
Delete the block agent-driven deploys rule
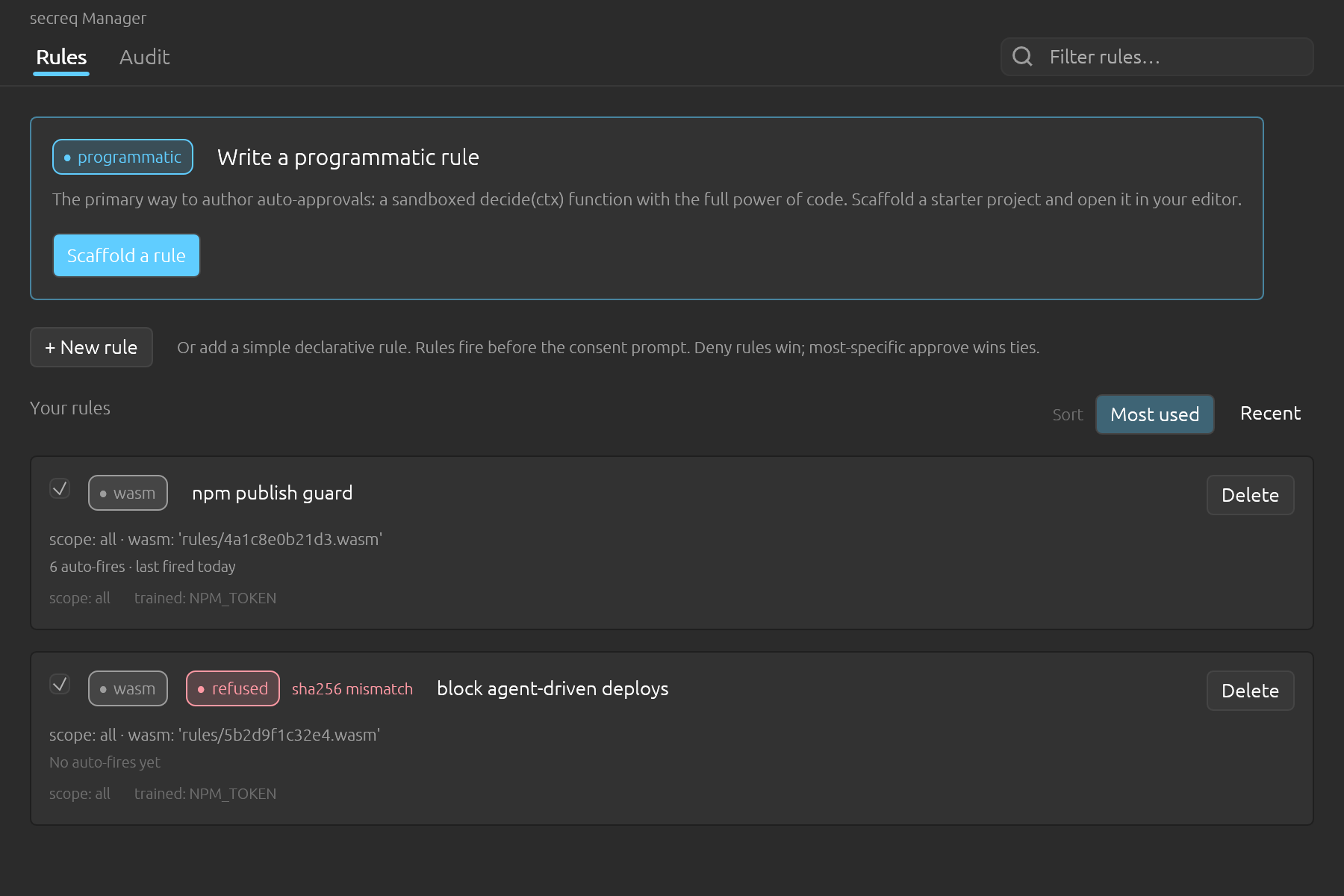tap(1250, 691)
